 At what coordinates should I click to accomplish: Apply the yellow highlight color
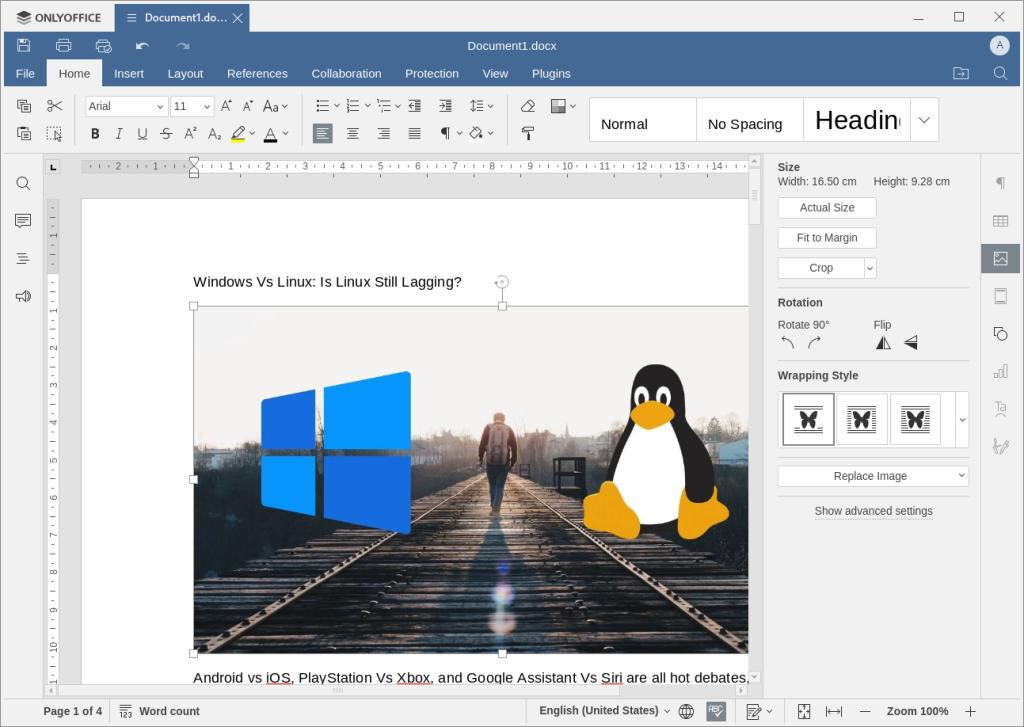[238, 133]
